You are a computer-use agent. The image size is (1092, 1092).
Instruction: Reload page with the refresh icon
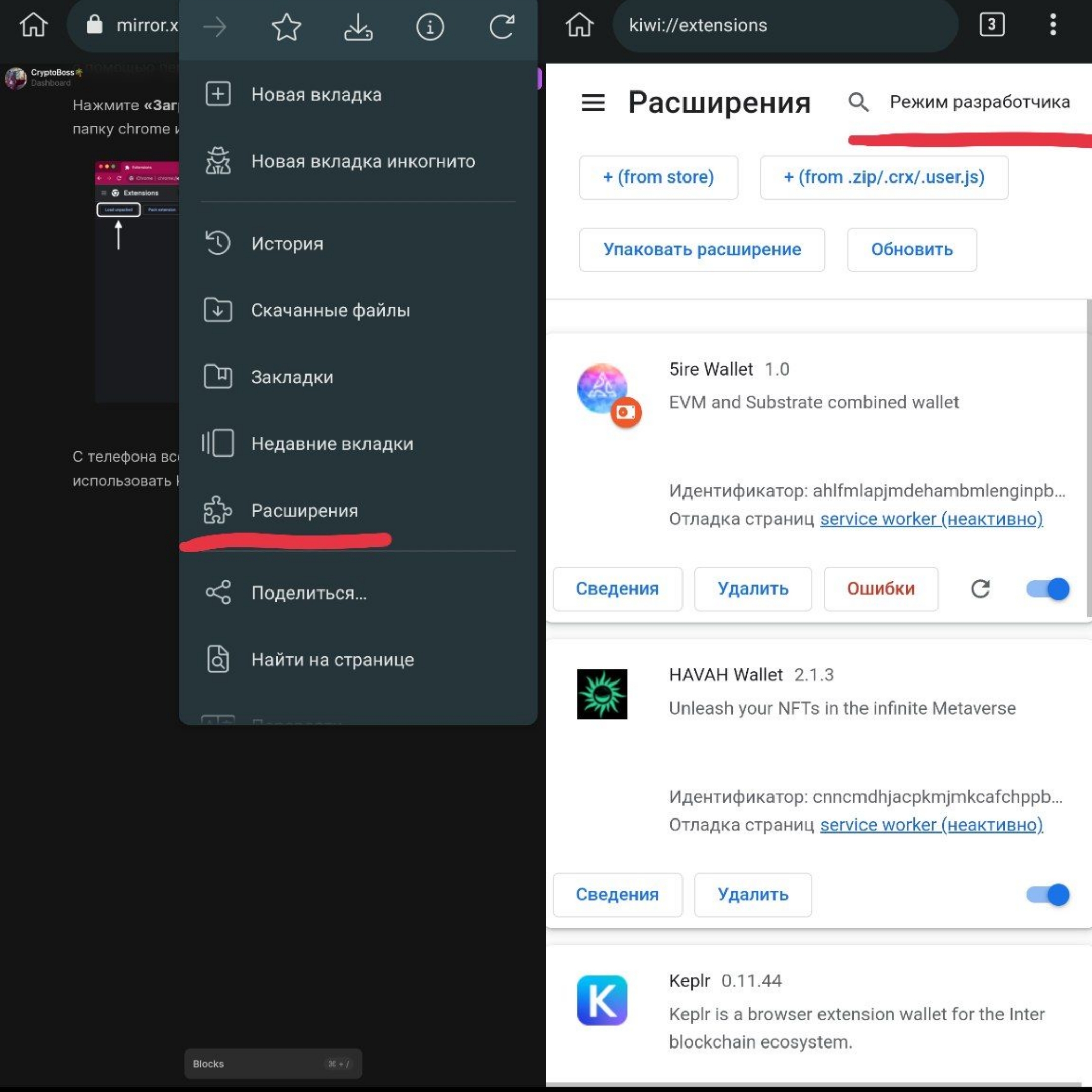coord(502,27)
